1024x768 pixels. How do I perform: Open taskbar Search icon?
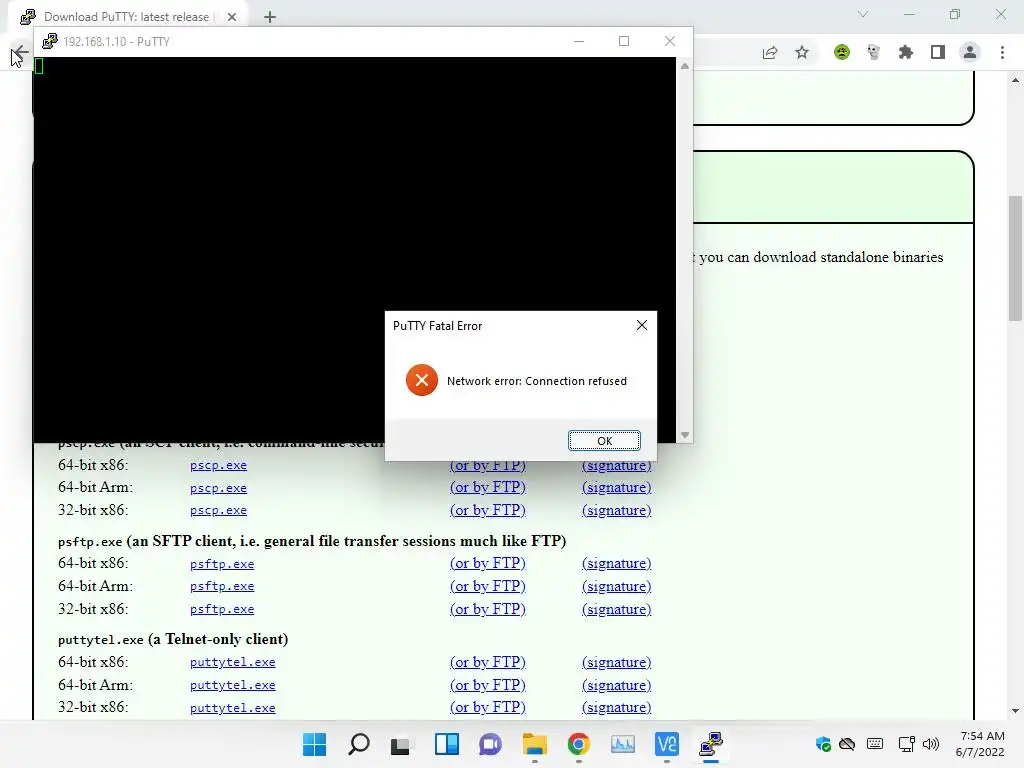pyautogui.click(x=359, y=744)
